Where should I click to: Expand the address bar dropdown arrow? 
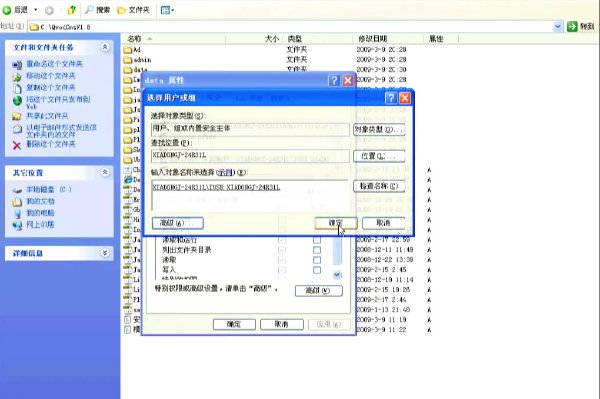pyautogui.click(x=558, y=26)
